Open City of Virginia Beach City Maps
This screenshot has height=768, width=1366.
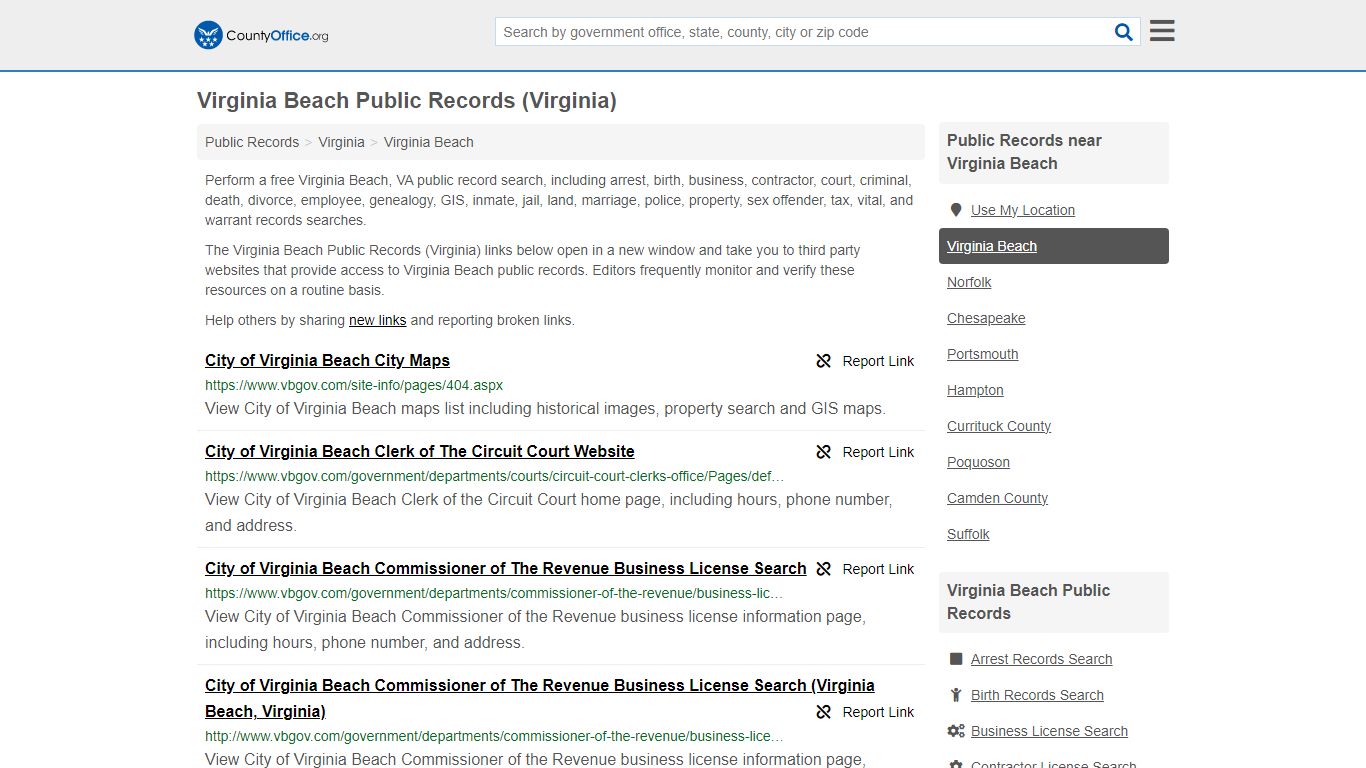327,361
